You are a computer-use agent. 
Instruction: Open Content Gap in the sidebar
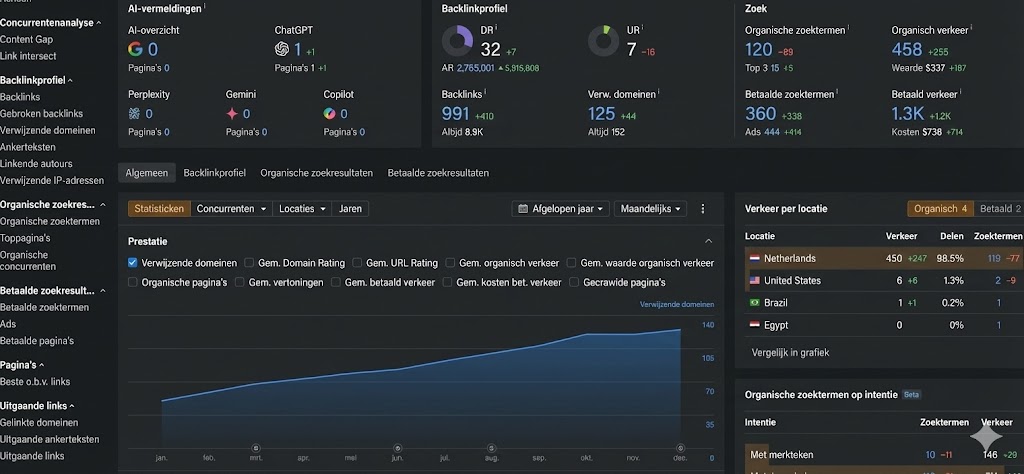[x=27, y=39]
